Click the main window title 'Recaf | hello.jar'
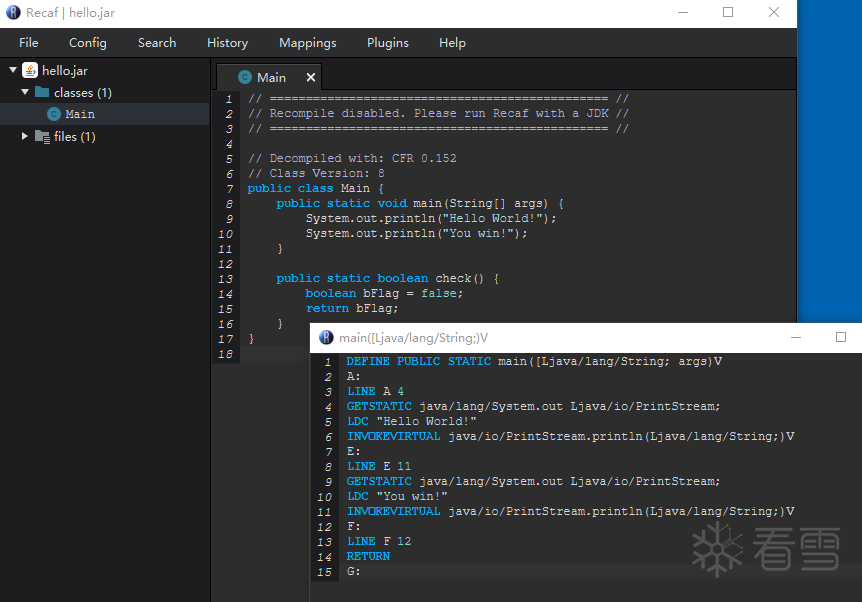 pos(70,13)
